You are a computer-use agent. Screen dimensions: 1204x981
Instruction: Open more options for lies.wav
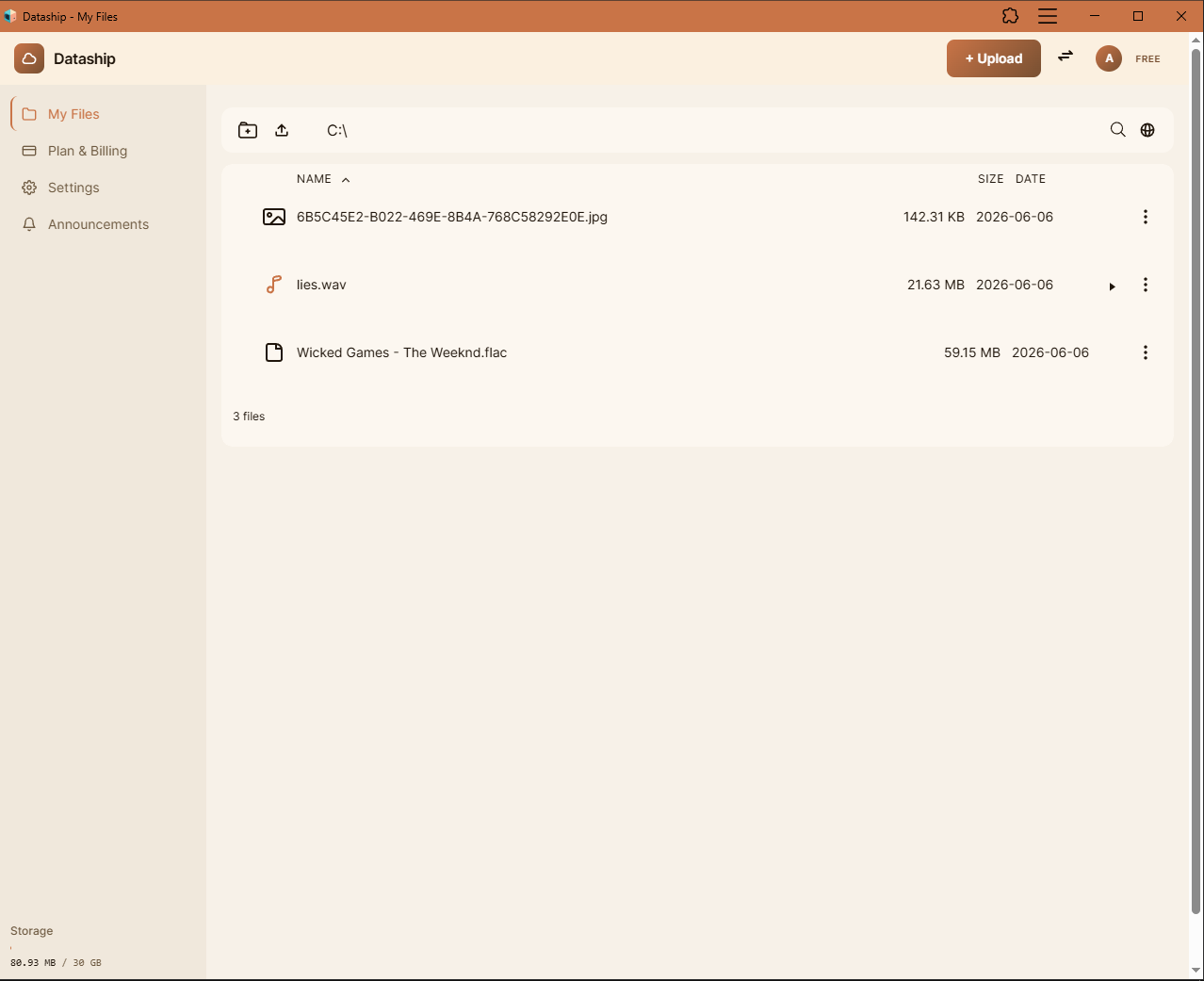click(x=1146, y=285)
